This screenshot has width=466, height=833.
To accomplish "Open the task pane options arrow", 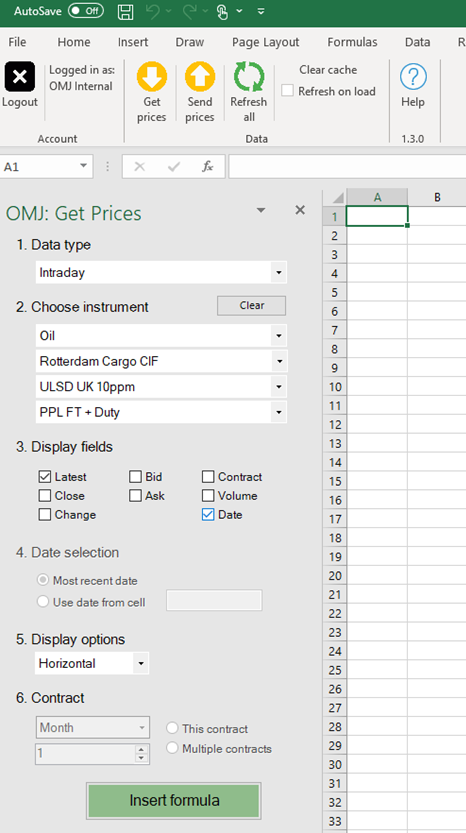I will (261, 210).
